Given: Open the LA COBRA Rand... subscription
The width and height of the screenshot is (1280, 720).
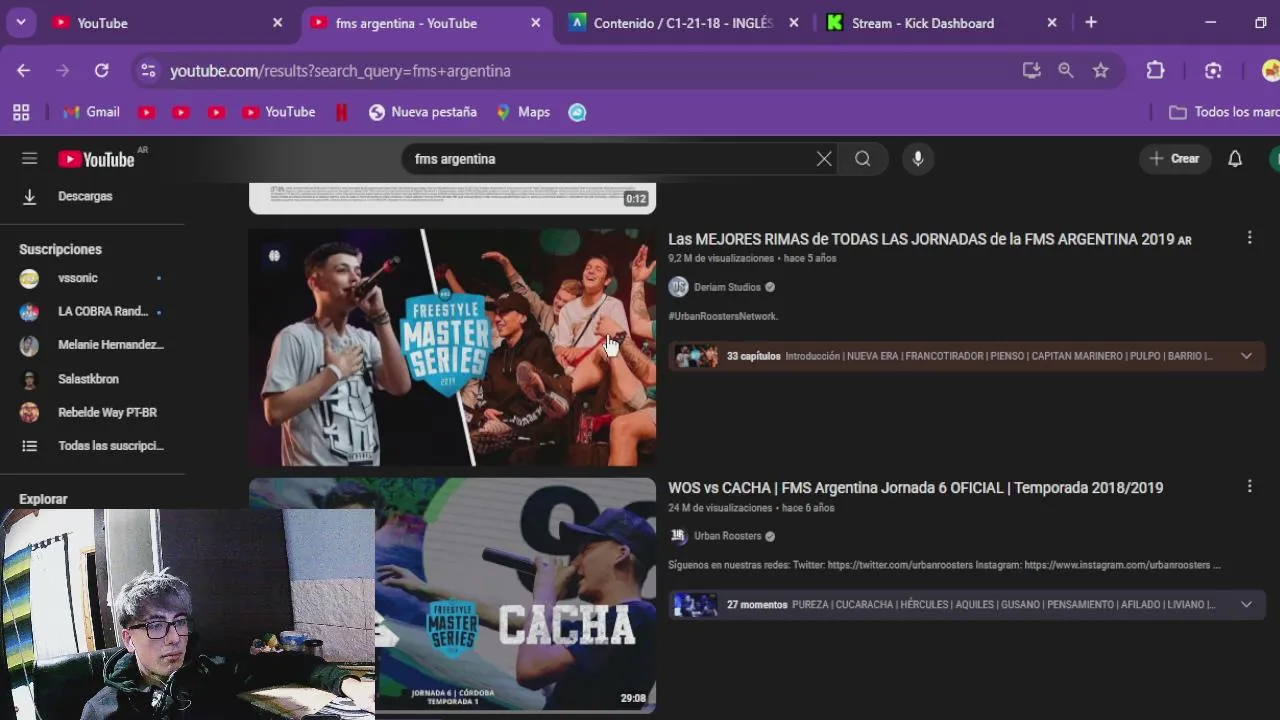Looking at the screenshot, I should (x=92, y=311).
